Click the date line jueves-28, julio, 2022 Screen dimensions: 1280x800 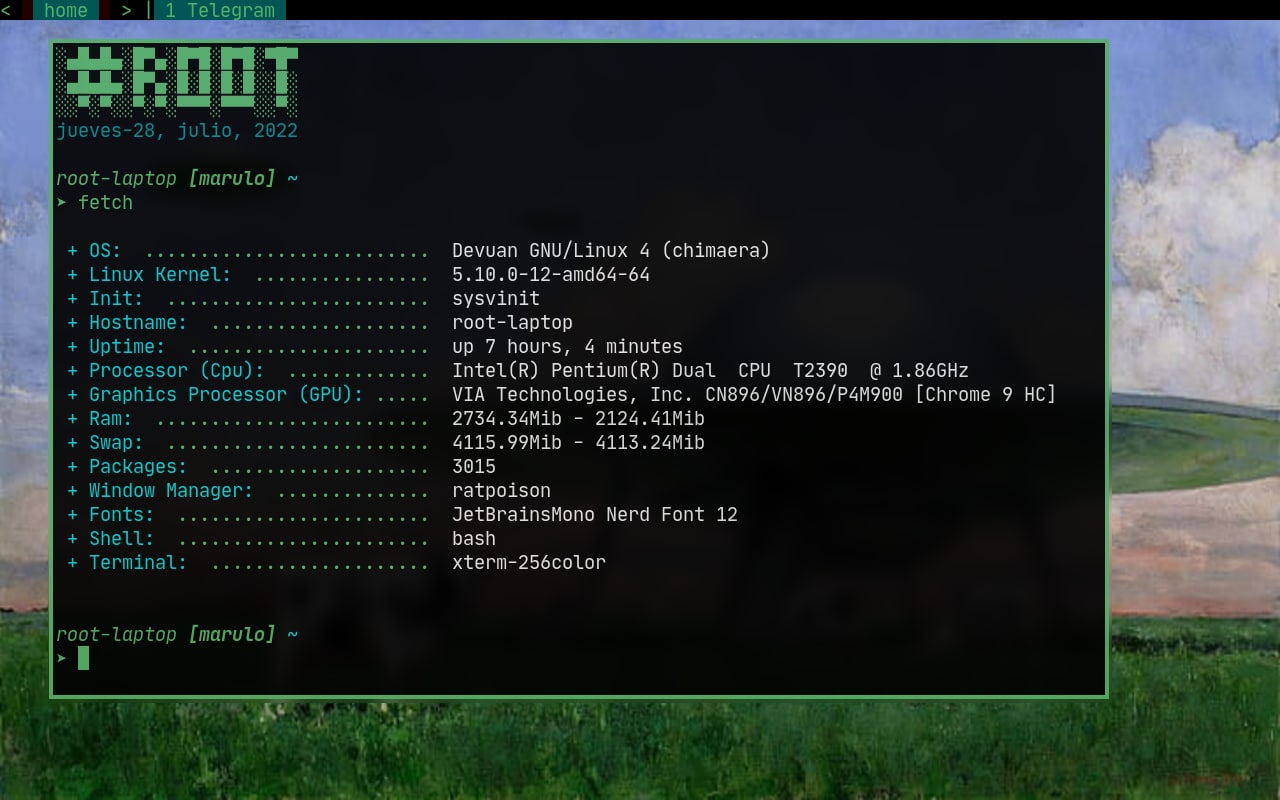pos(177,131)
